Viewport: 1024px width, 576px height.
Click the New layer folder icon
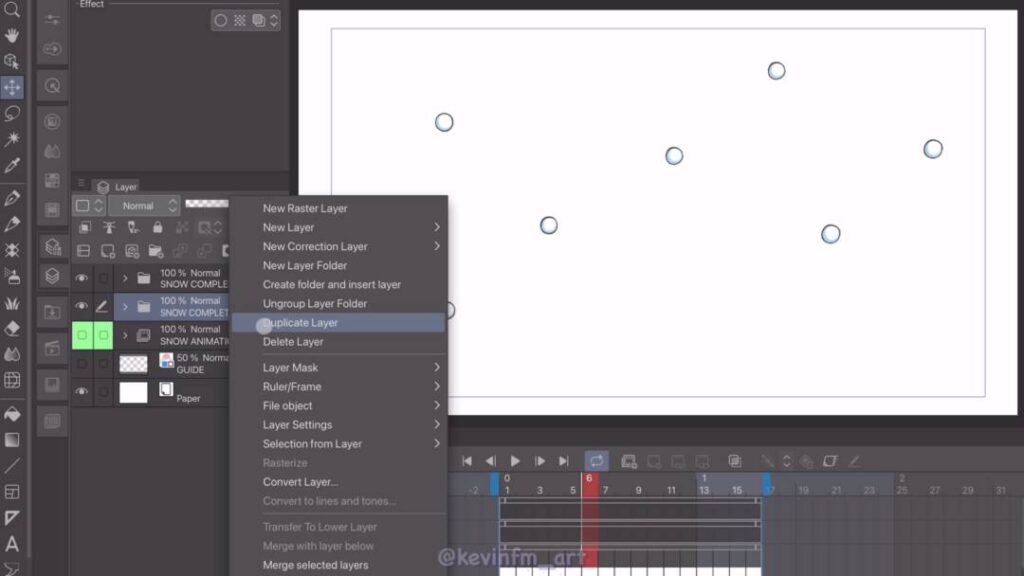(155, 251)
